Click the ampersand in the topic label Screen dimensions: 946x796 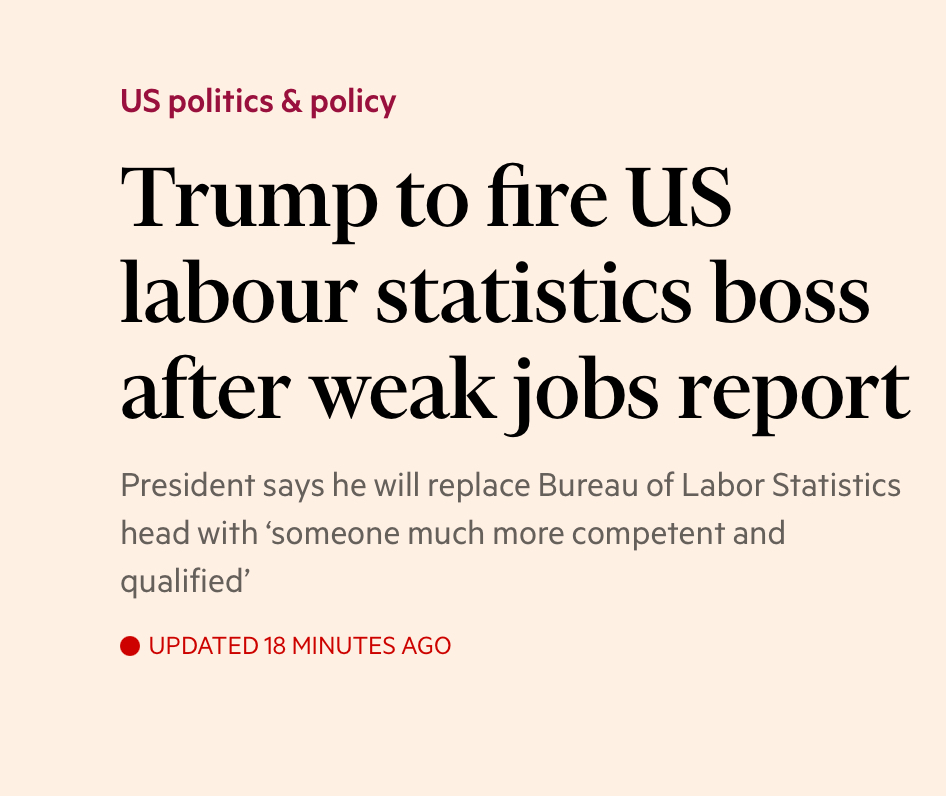point(291,101)
